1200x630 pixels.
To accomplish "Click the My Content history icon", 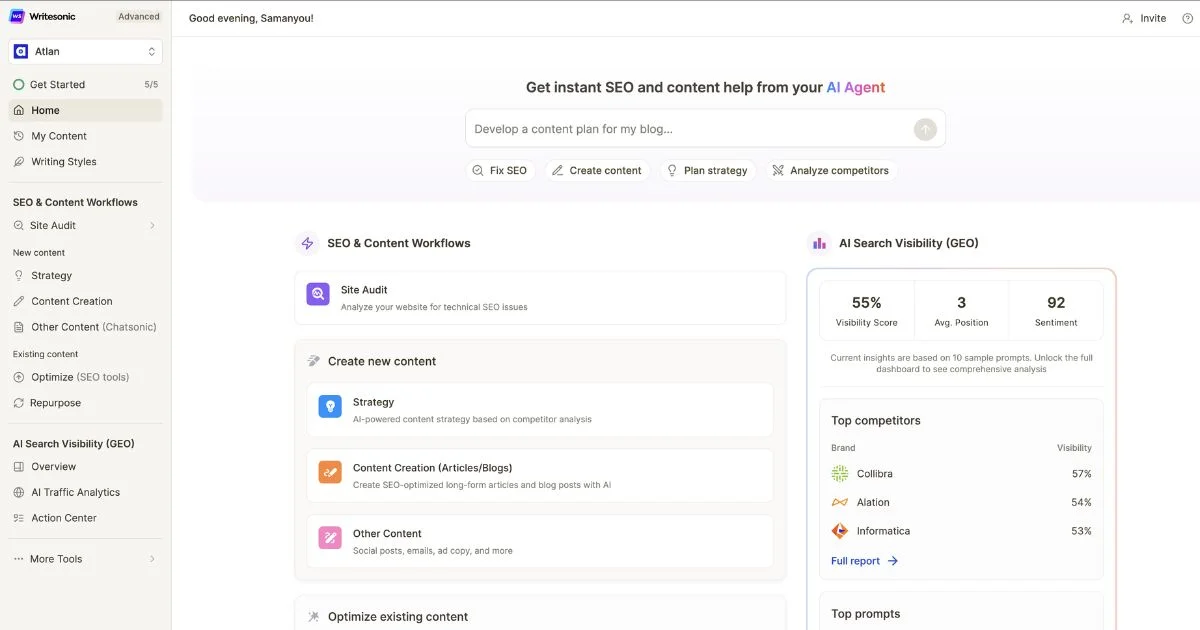I will pyautogui.click(x=19, y=136).
